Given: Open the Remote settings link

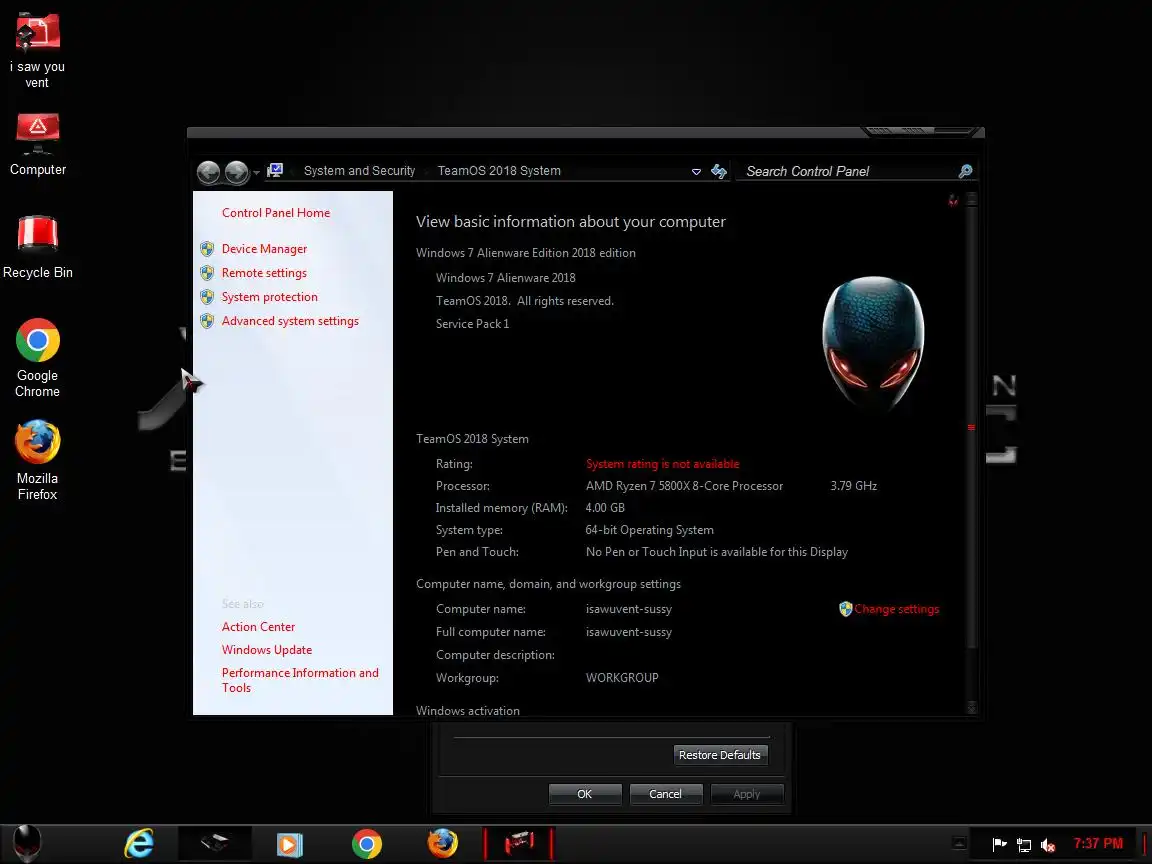Looking at the screenshot, I should click(x=264, y=273).
